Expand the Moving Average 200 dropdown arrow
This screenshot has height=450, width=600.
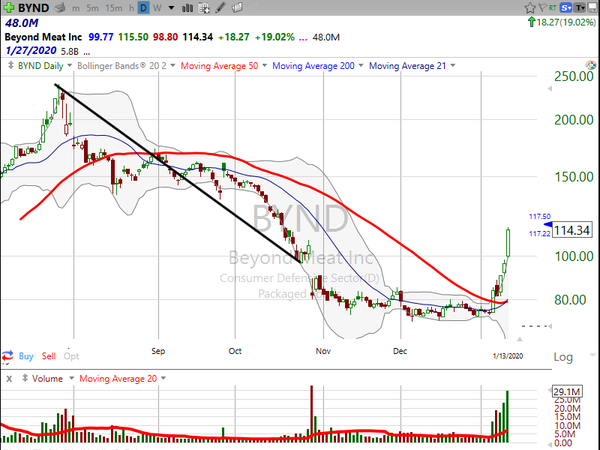coord(360,65)
